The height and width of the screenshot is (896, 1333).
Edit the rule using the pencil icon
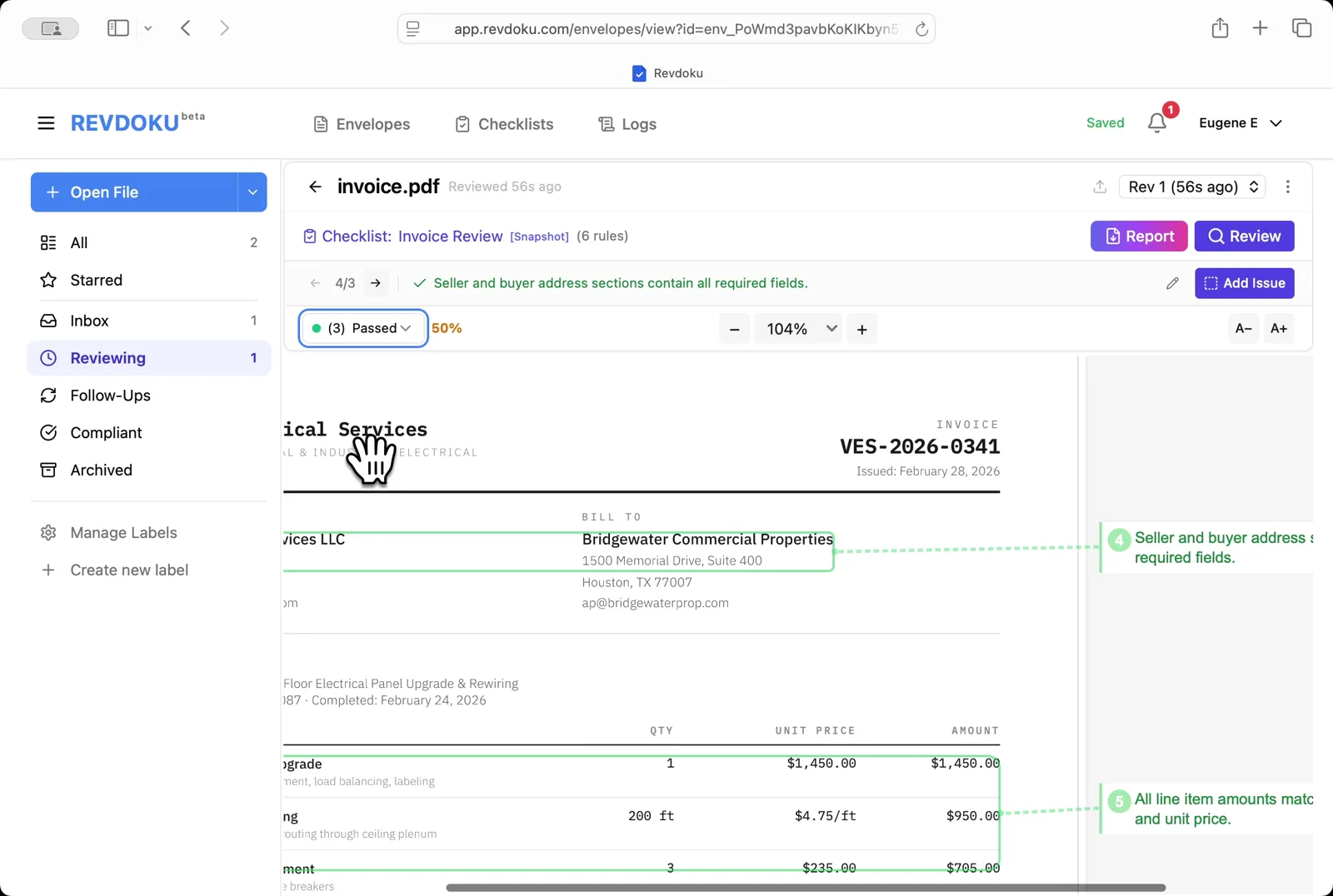1172,283
